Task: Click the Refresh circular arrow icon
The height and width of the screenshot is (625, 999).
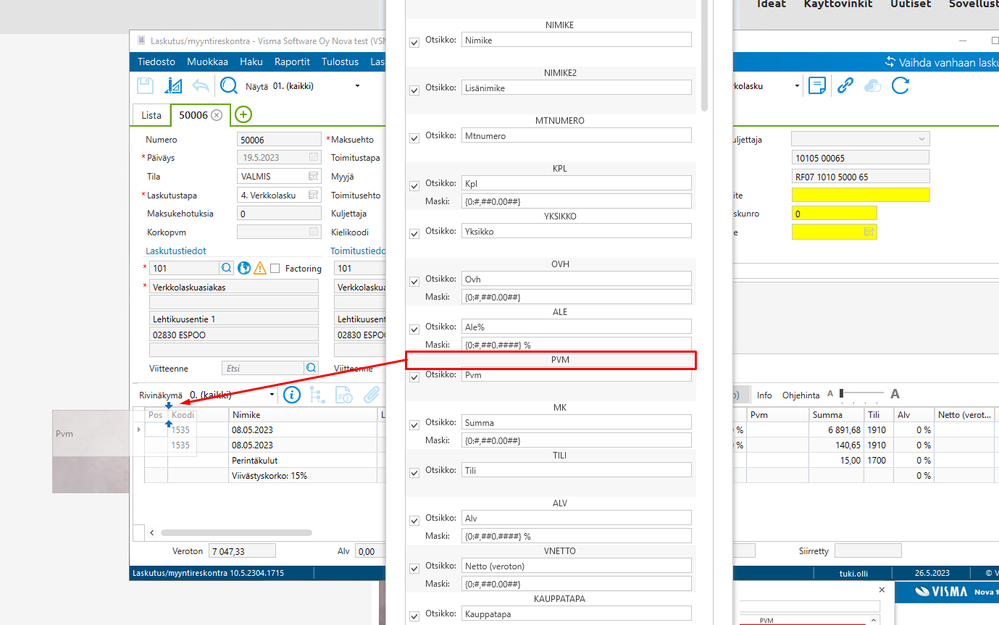Action: [x=900, y=85]
